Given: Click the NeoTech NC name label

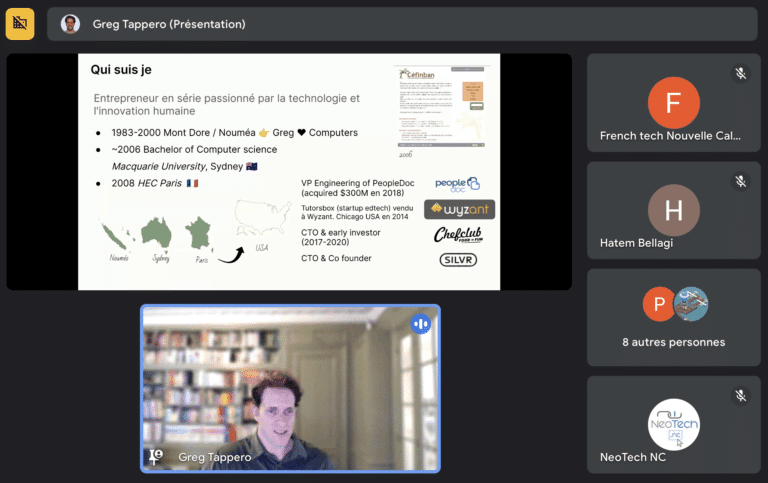Looking at the screenshot, I should click(x=633, y=457).
